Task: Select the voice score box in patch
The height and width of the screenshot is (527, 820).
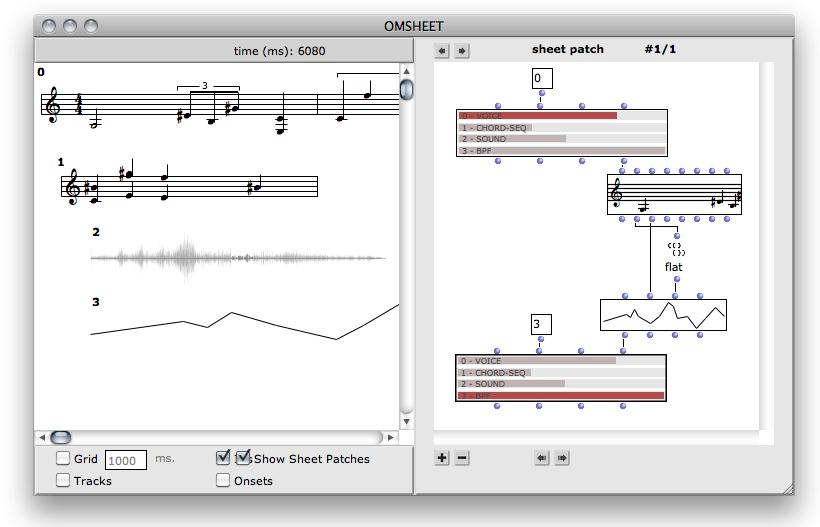Action: (674, 194)
